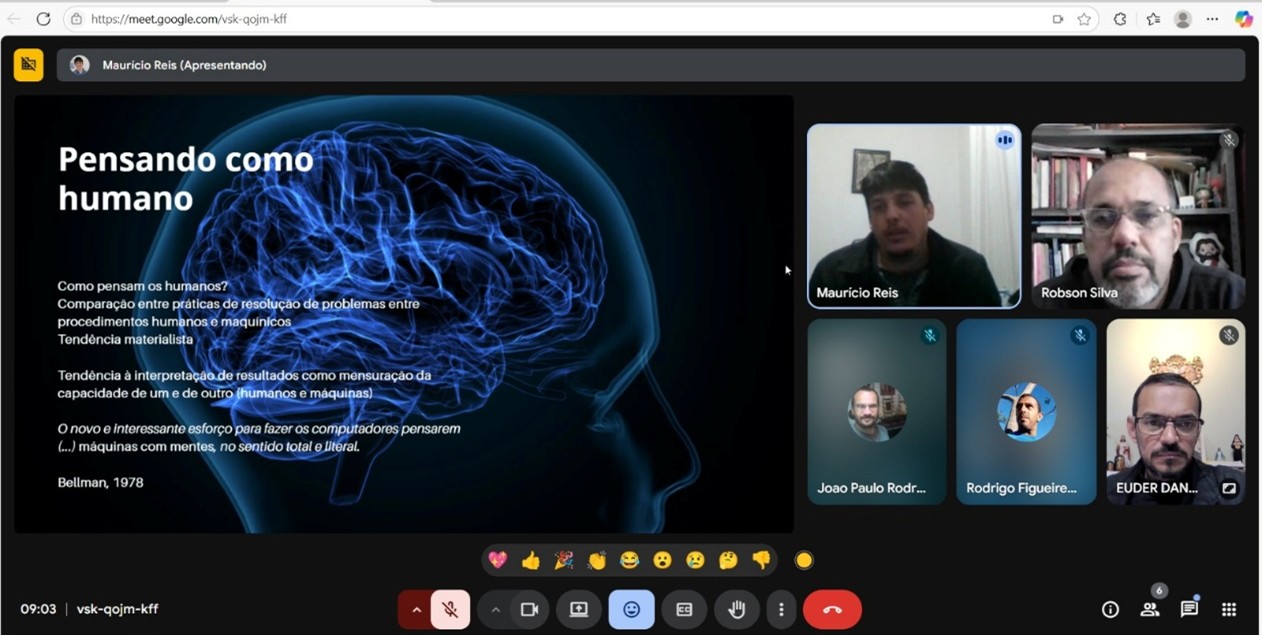Send the thumbs up reaction
Screen dimensions: 1262x635
click(x=531, y=560)
